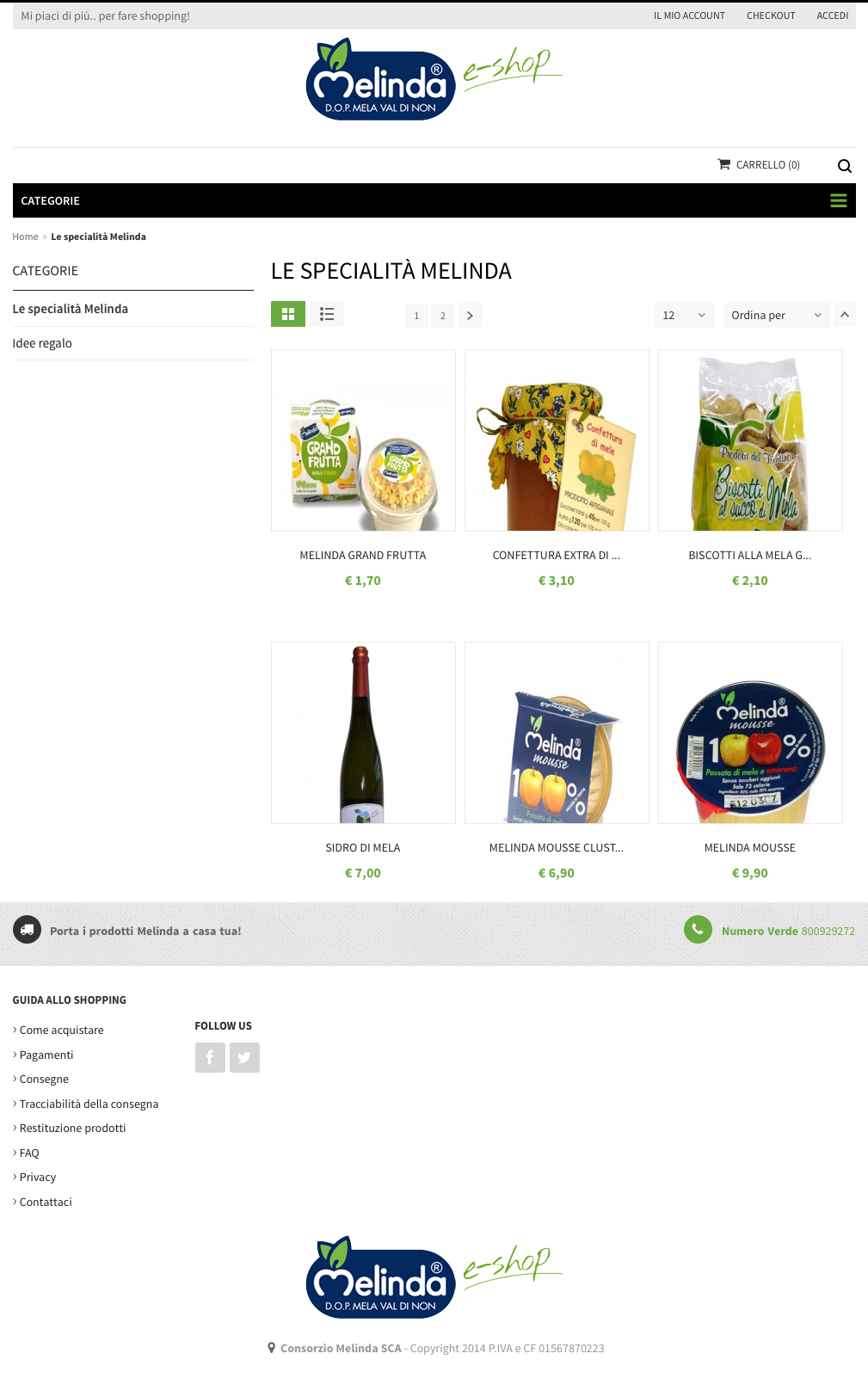Go to results page 2
The width and height of the screenshot is (868, 1378).
tap(443, 316)
